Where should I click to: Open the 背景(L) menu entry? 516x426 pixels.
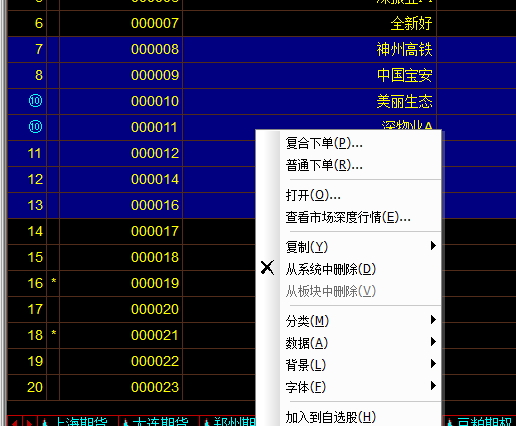[349, 365]
